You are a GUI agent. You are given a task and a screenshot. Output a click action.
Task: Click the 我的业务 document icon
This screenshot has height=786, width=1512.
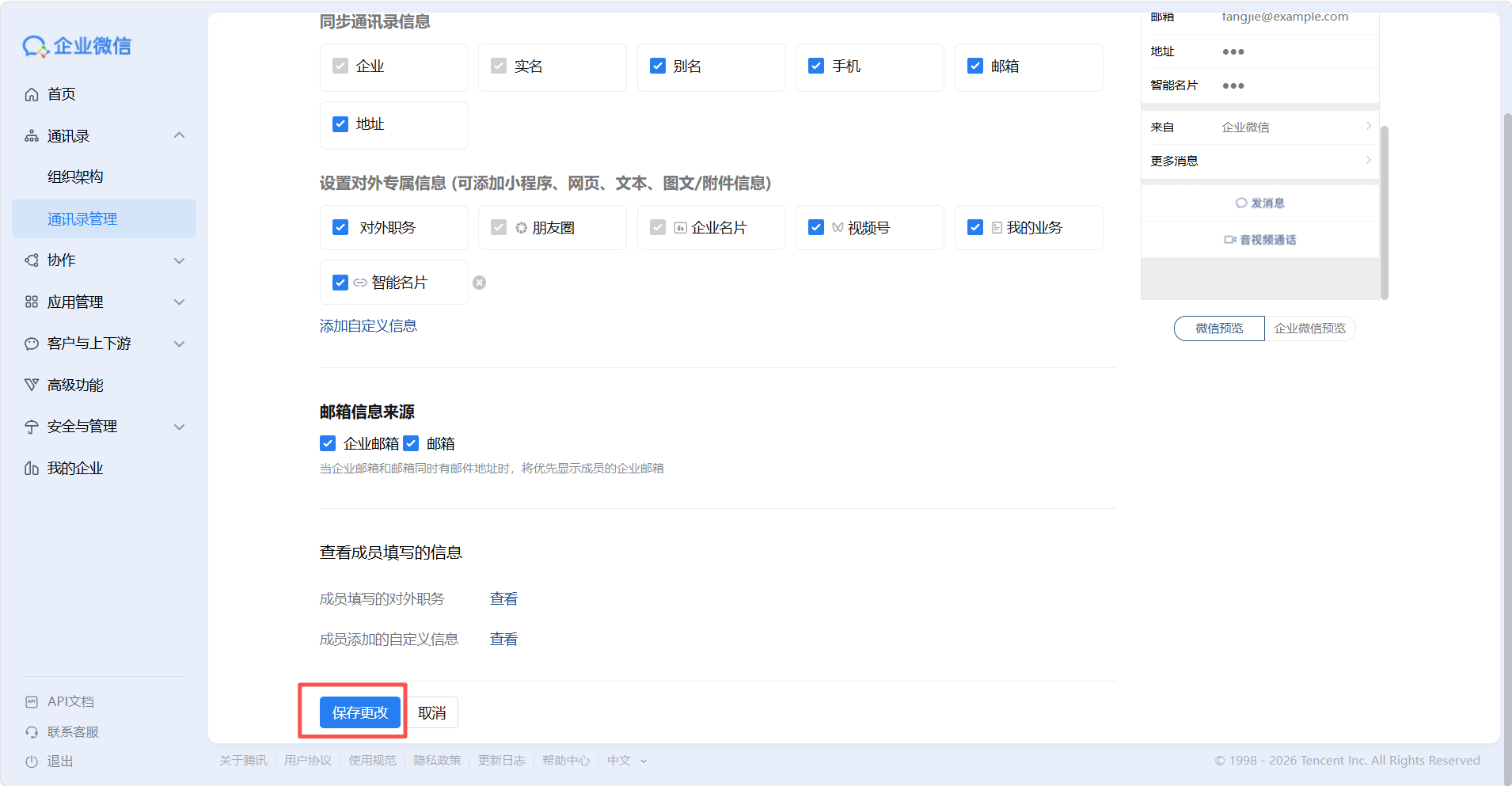[x=997, y=228]
